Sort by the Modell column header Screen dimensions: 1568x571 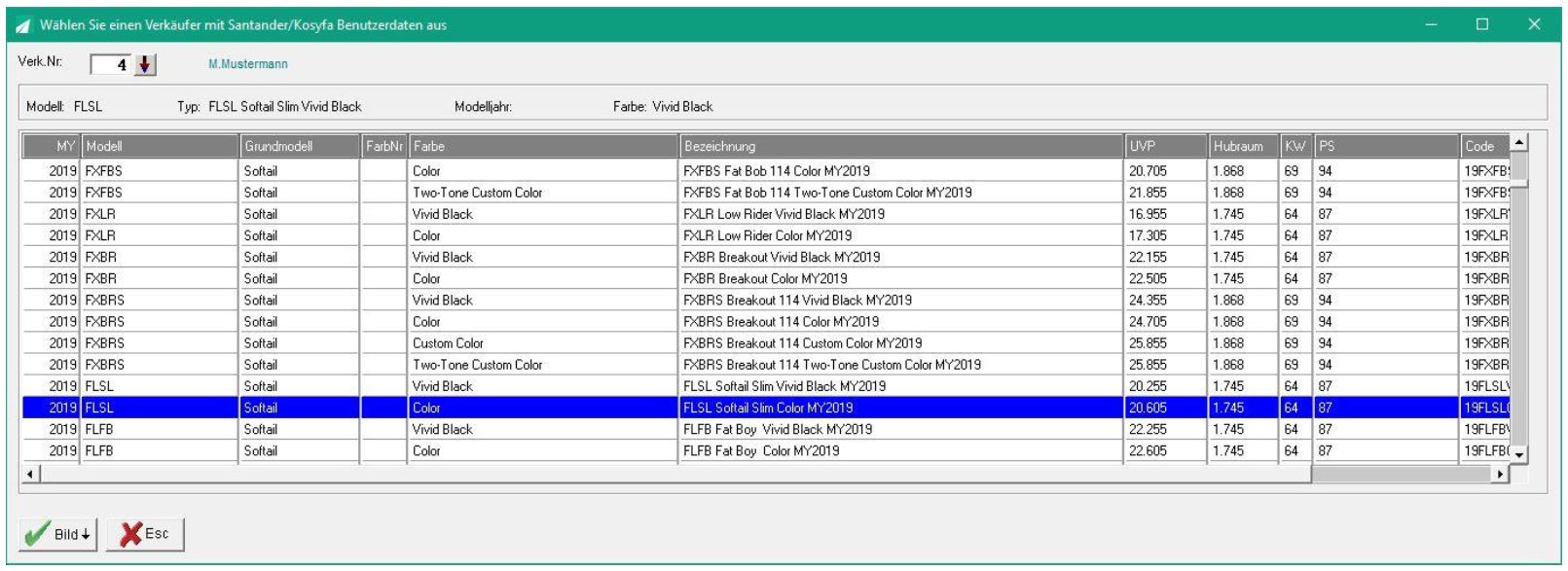pos(161,146)
